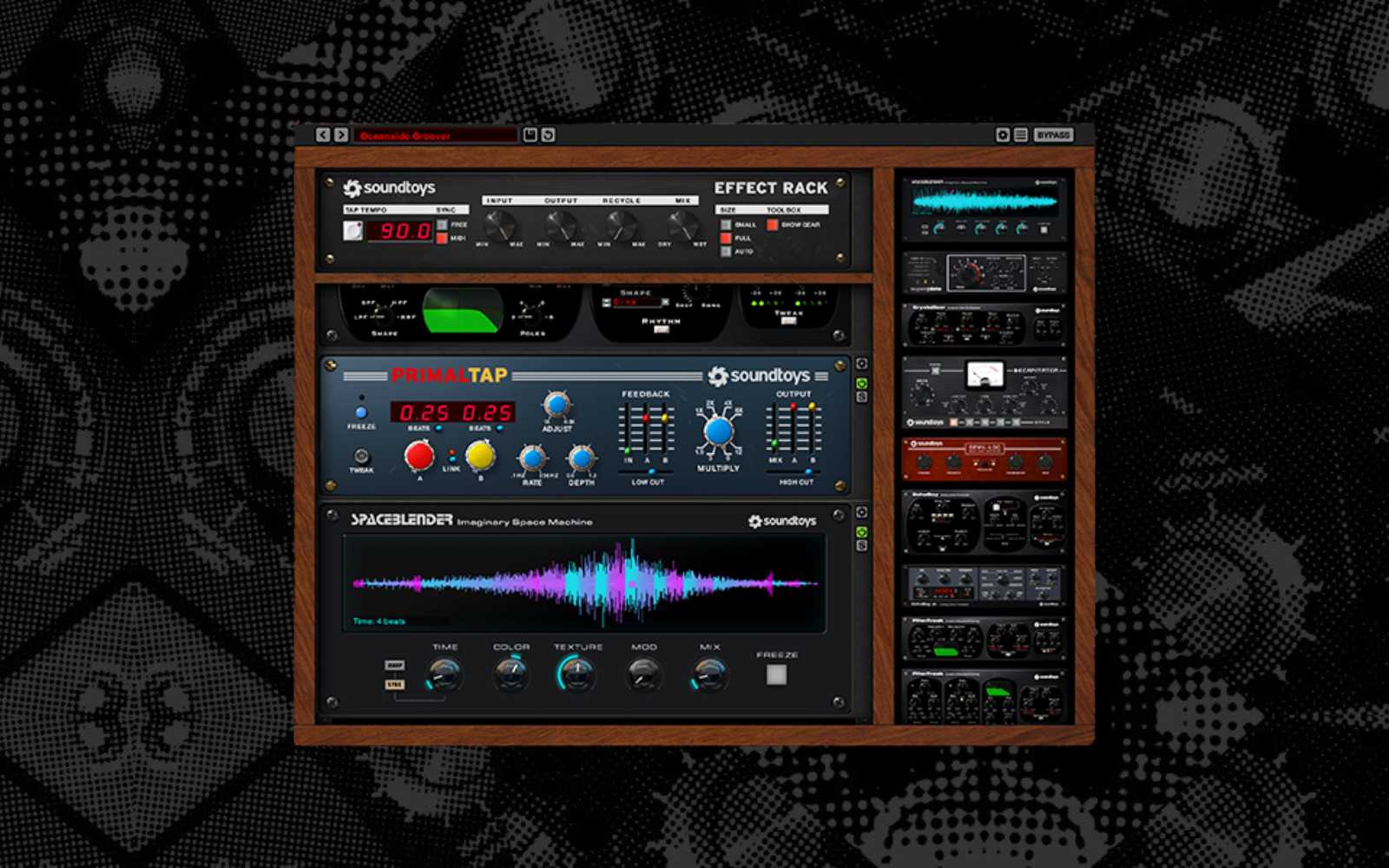Set the rack size to FULL
Viewport: 1389px width, 868px height.
tap(726, 238)
